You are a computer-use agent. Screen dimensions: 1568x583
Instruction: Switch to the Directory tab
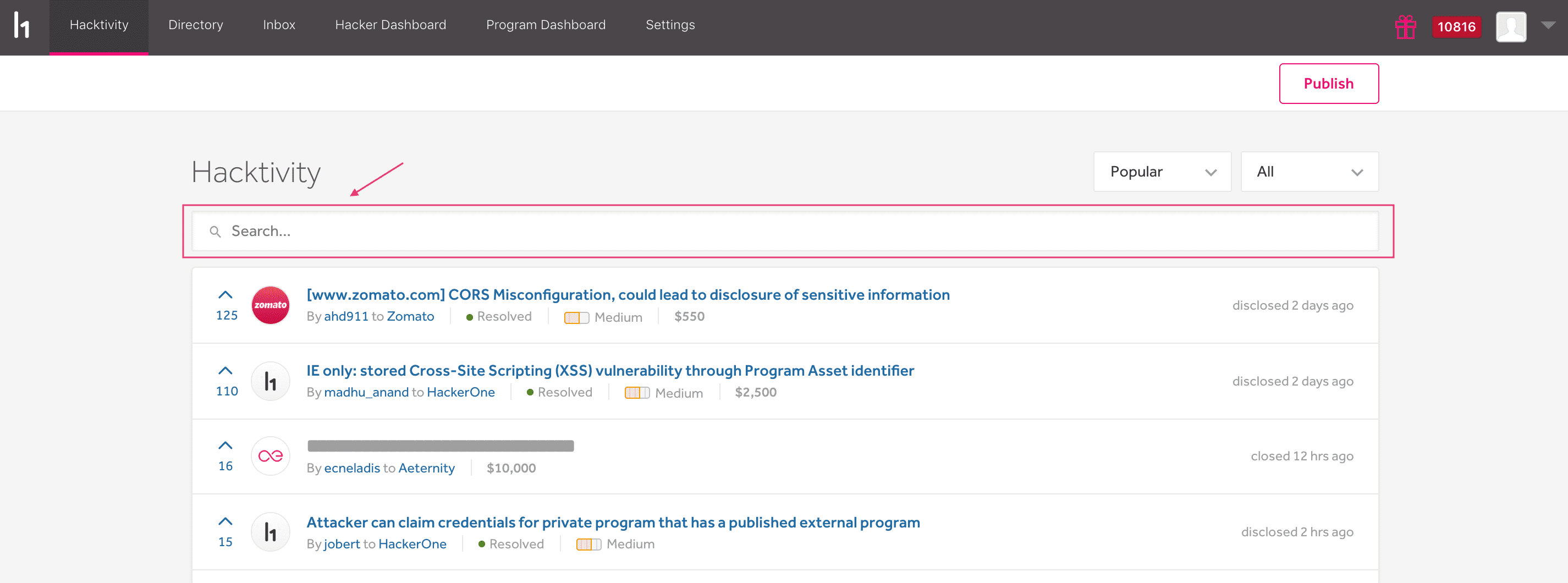pos(195,25)
